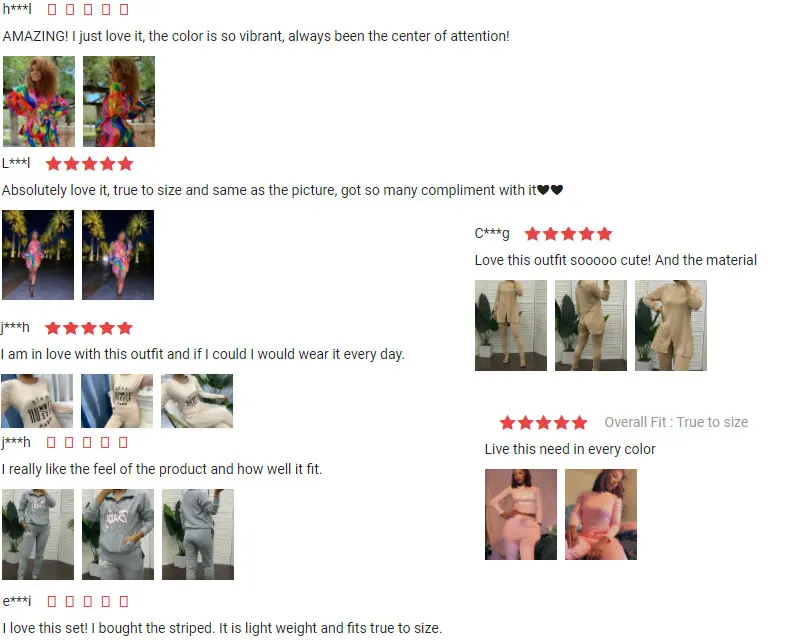View second pink outfit seated photo
This screenshot has width=800, height=640.
pyautogui.click(x=601, y=514)
